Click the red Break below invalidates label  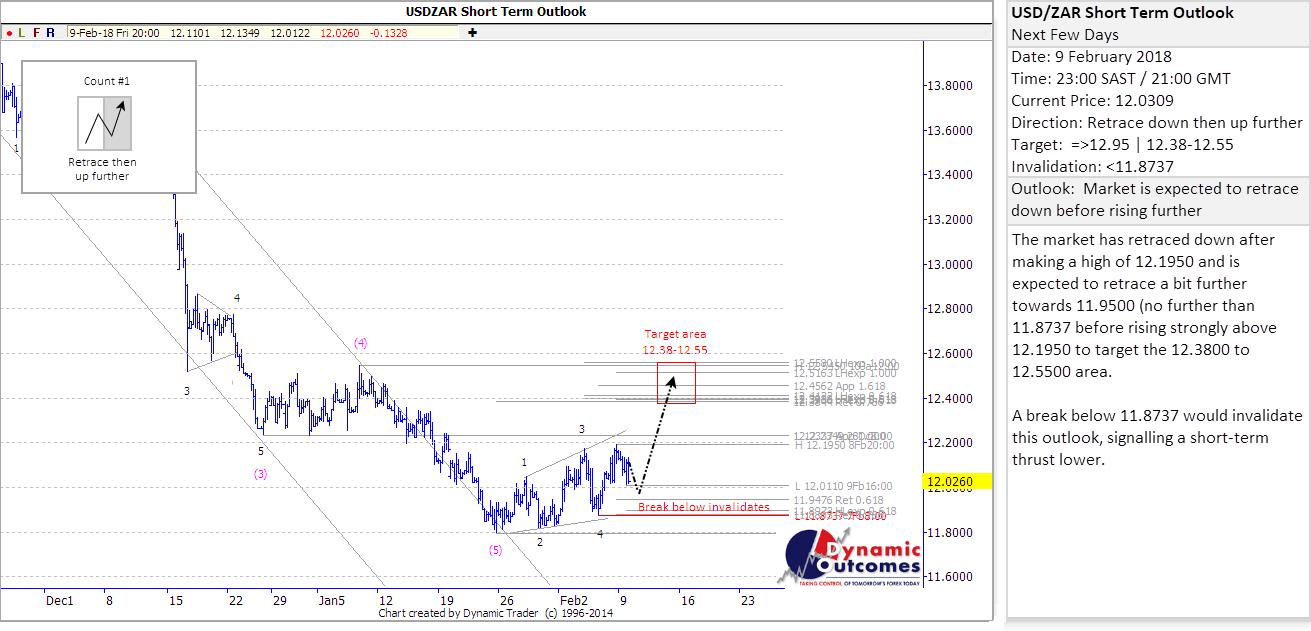click(704, 507)
